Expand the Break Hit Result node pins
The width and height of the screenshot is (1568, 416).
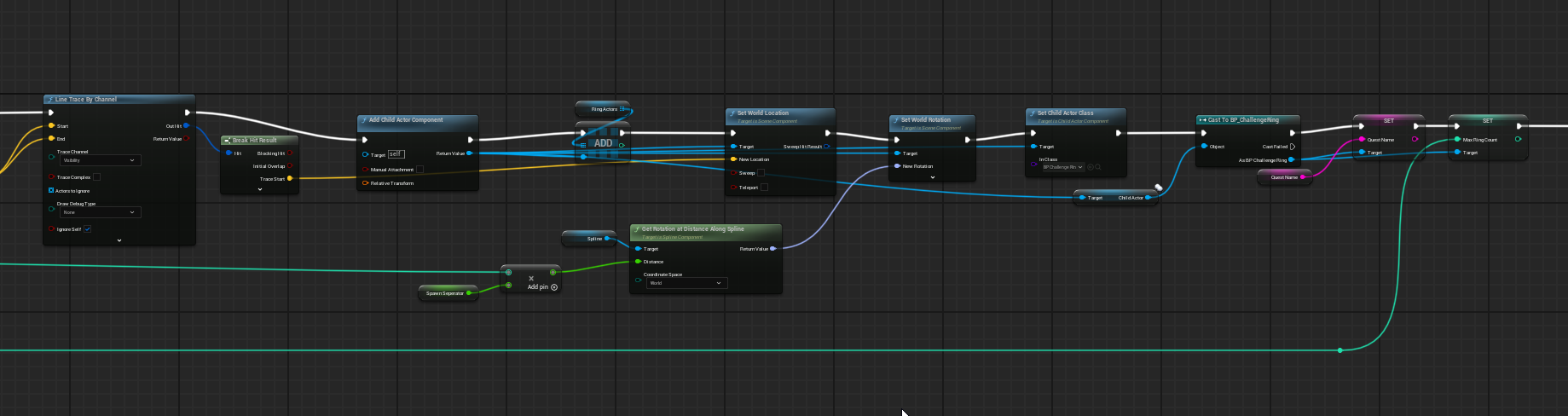[260, 189]
